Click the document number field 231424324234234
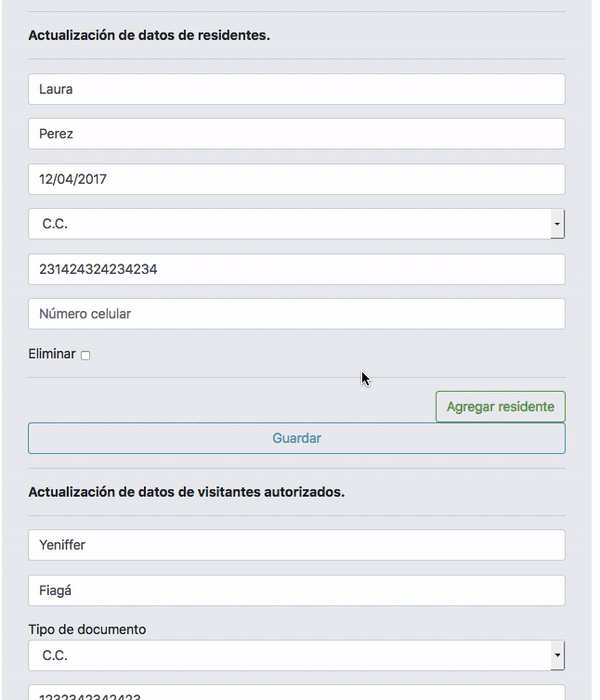Viewport: 600px width, 700px height. (296, 269)
